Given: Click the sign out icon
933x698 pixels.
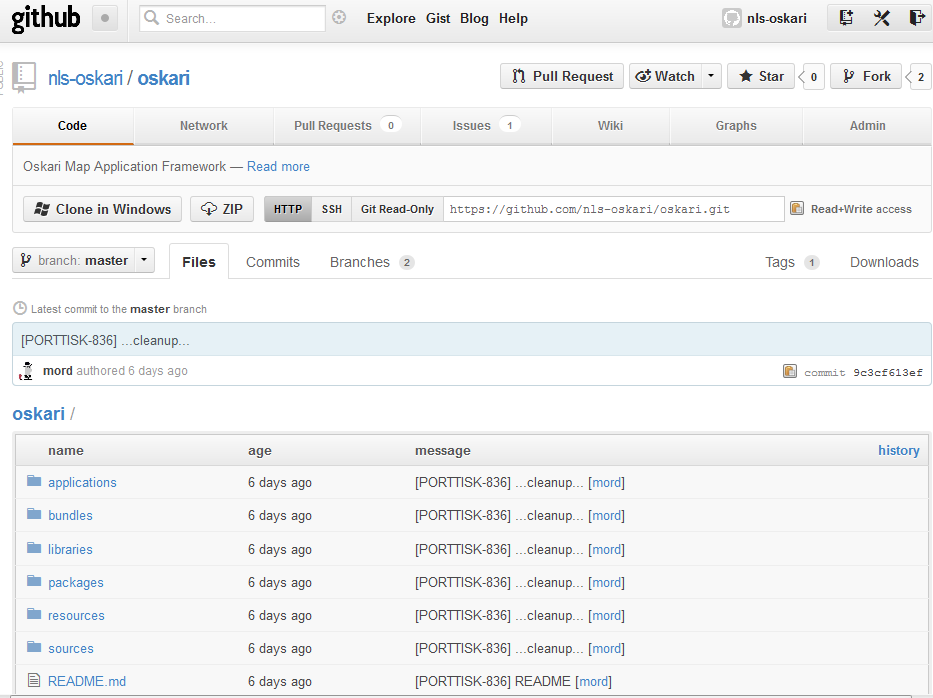Looking at the screenshot, I should [x=917, y=18].
